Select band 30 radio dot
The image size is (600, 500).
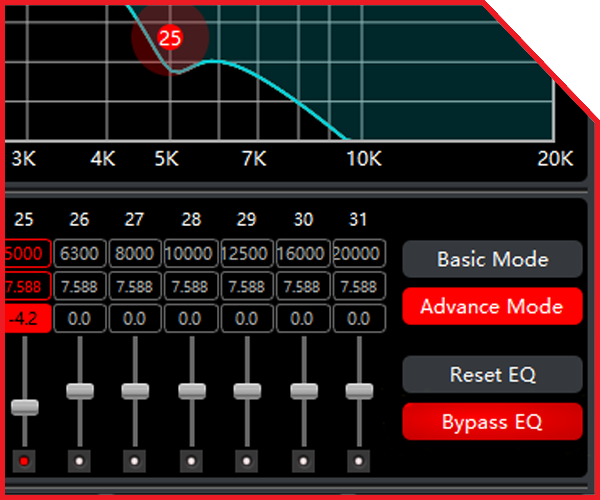click(x=303, y=461)
